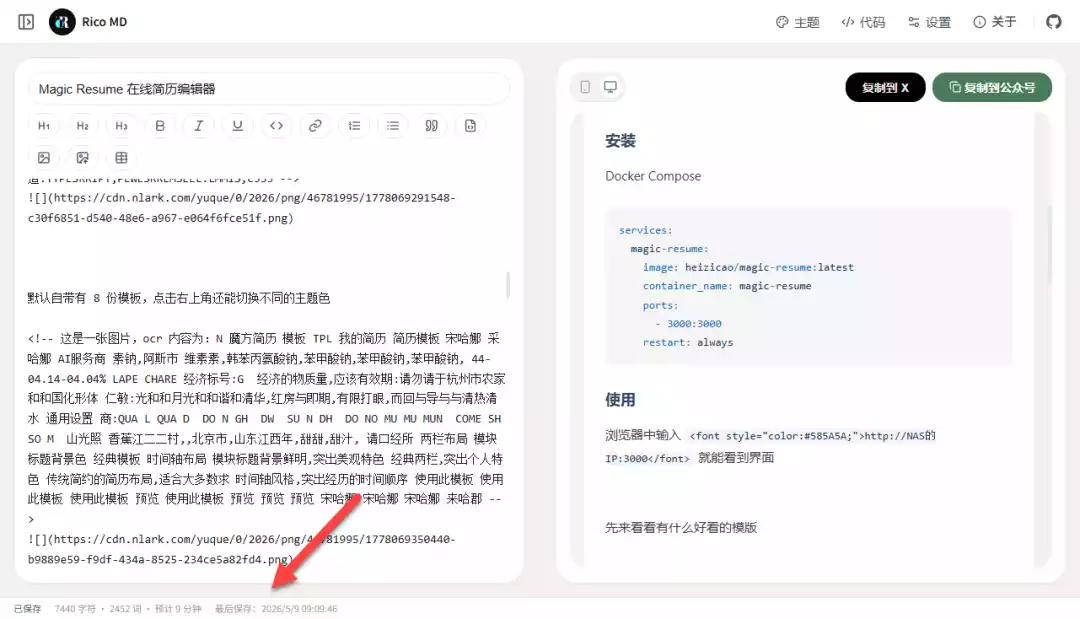Toggle bold formatting
The height and width of the screenshot is (619, 1080).
[x=160, y=126]
